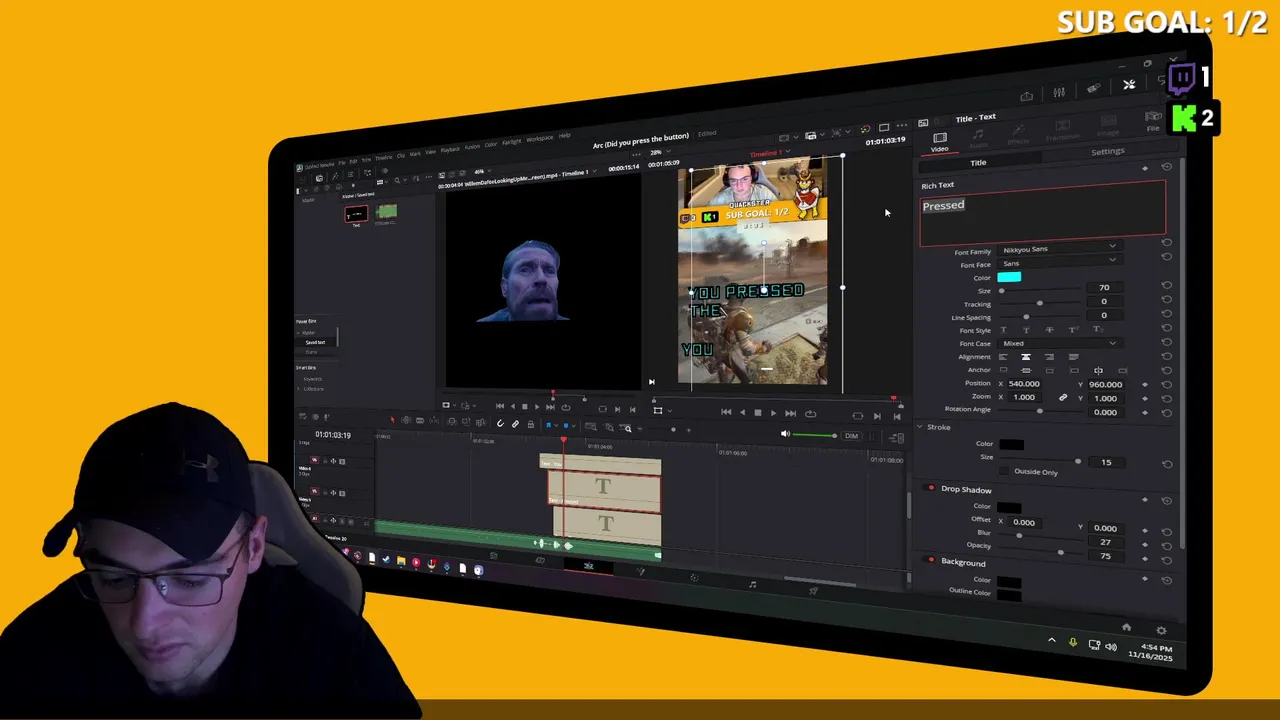Click the Tracking slider handle

[x=1040, y=303]
